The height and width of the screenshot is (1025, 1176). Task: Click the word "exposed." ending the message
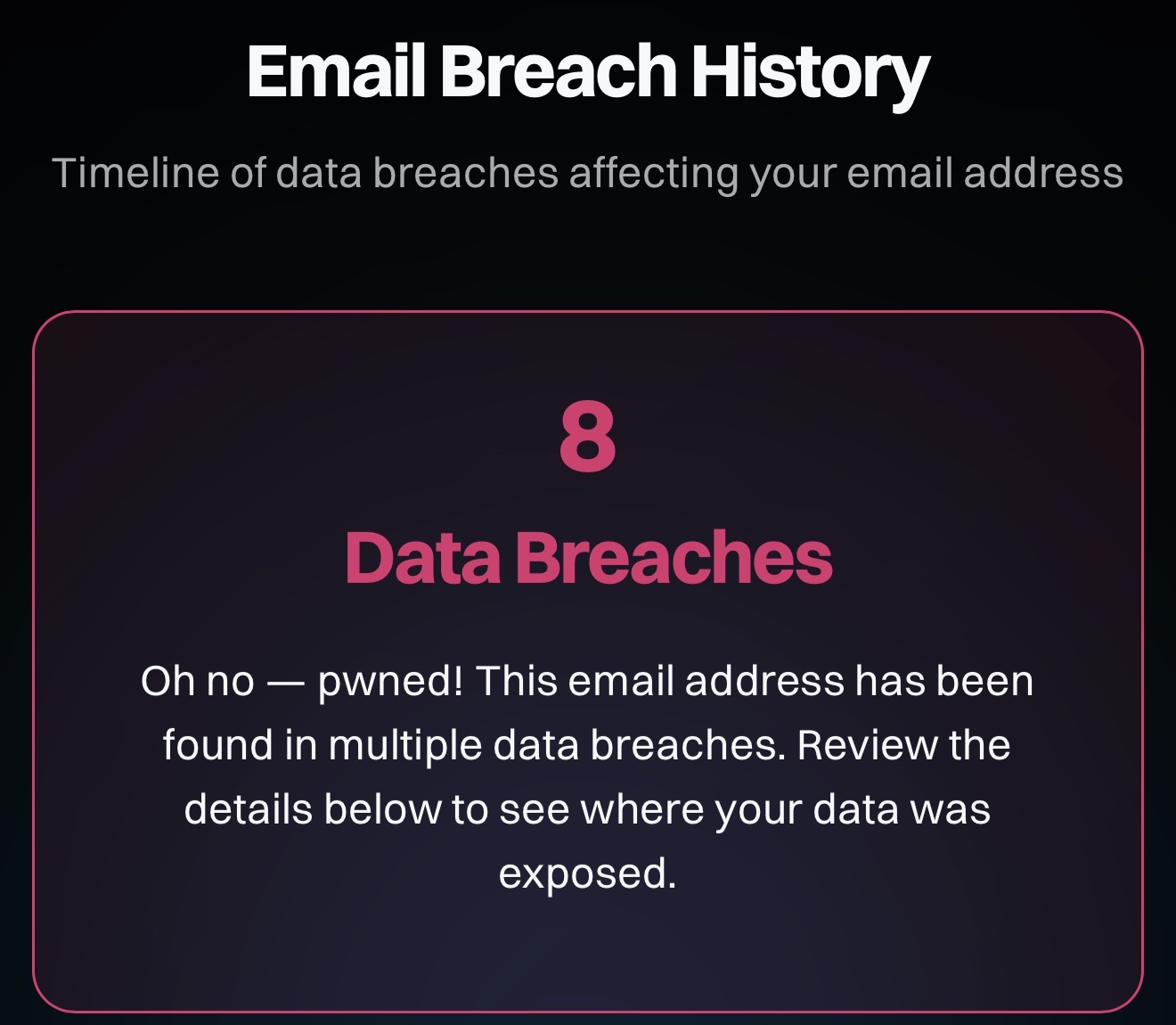click(587, 874)
